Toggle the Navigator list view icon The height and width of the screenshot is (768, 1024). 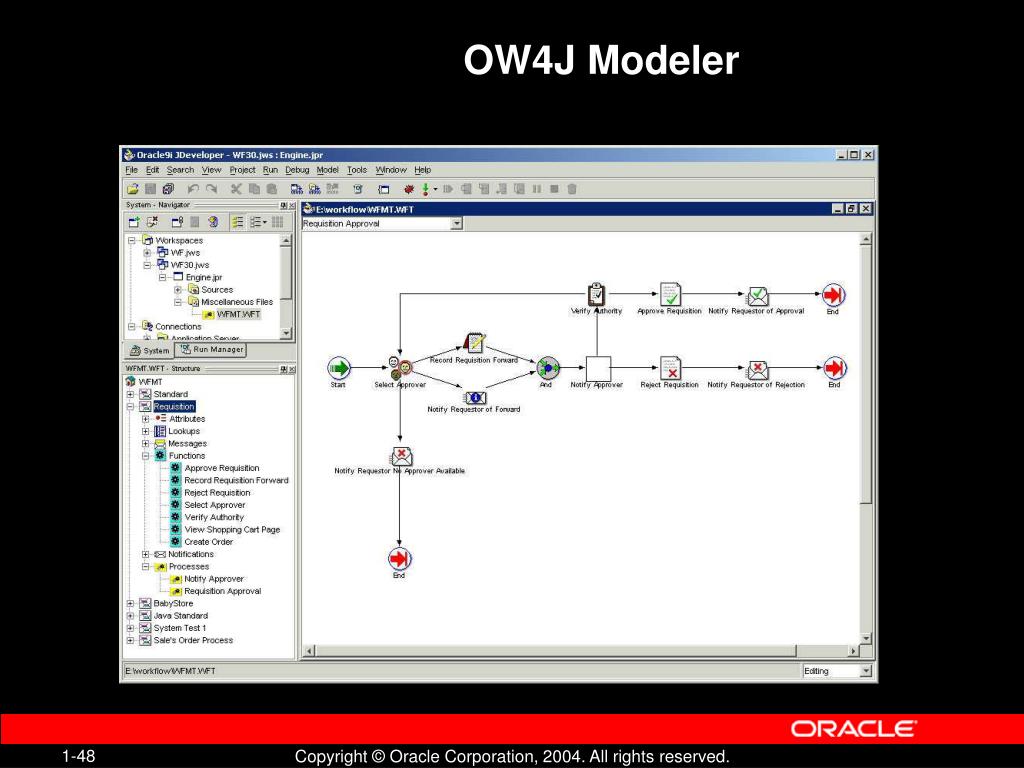(238, 222)
